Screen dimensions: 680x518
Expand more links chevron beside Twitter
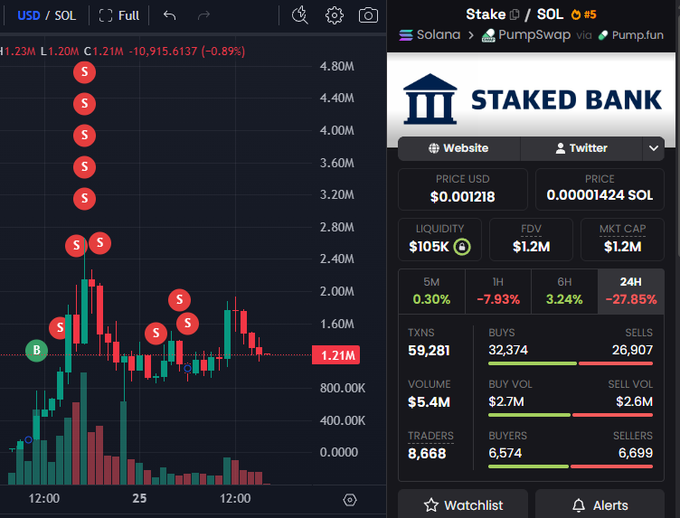(x=654, y=148)
